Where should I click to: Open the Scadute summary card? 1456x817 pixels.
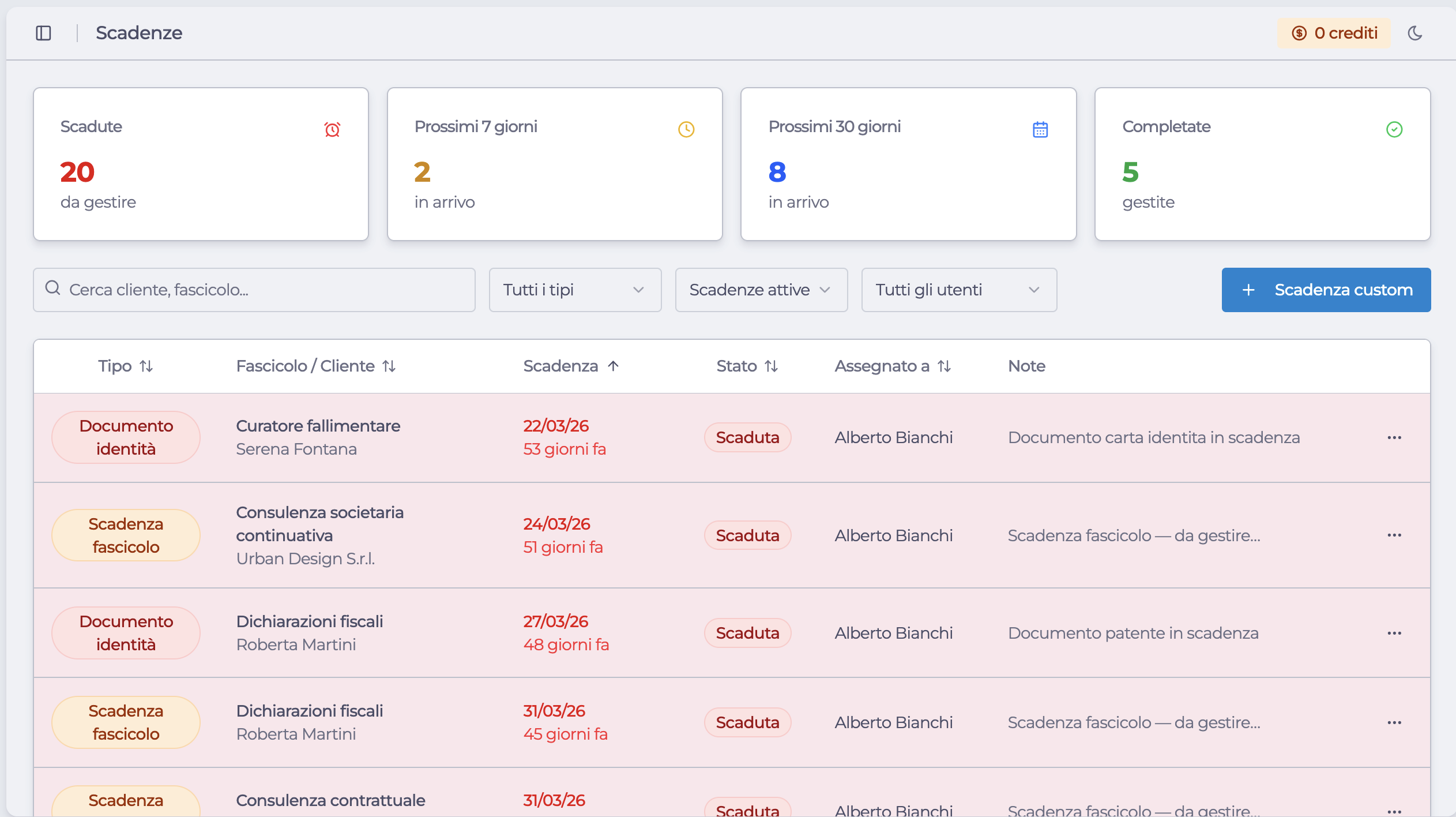pyautogui.click(x=201, y=164)
